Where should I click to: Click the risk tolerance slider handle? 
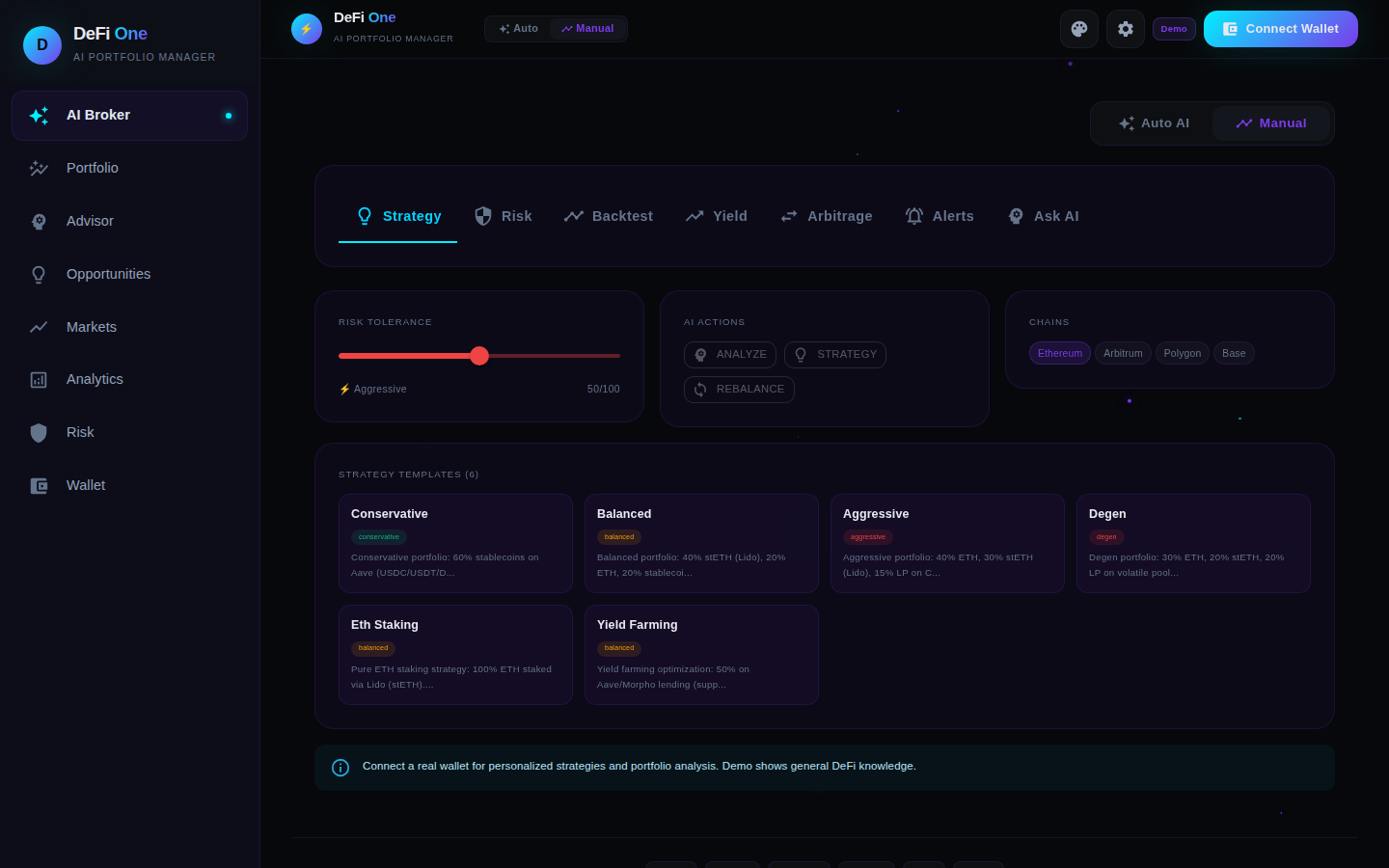click(479, 356)
